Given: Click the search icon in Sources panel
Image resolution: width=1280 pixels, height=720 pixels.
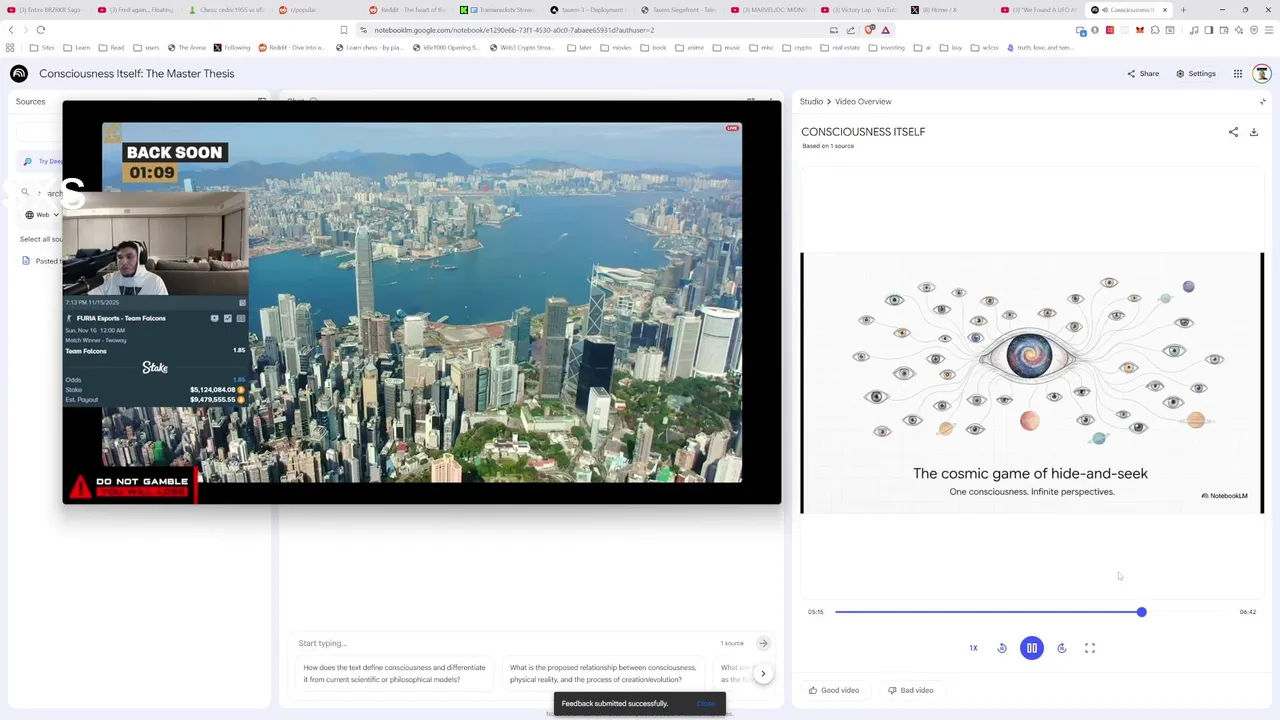Looking at the screenshot, I should [25, 192].
